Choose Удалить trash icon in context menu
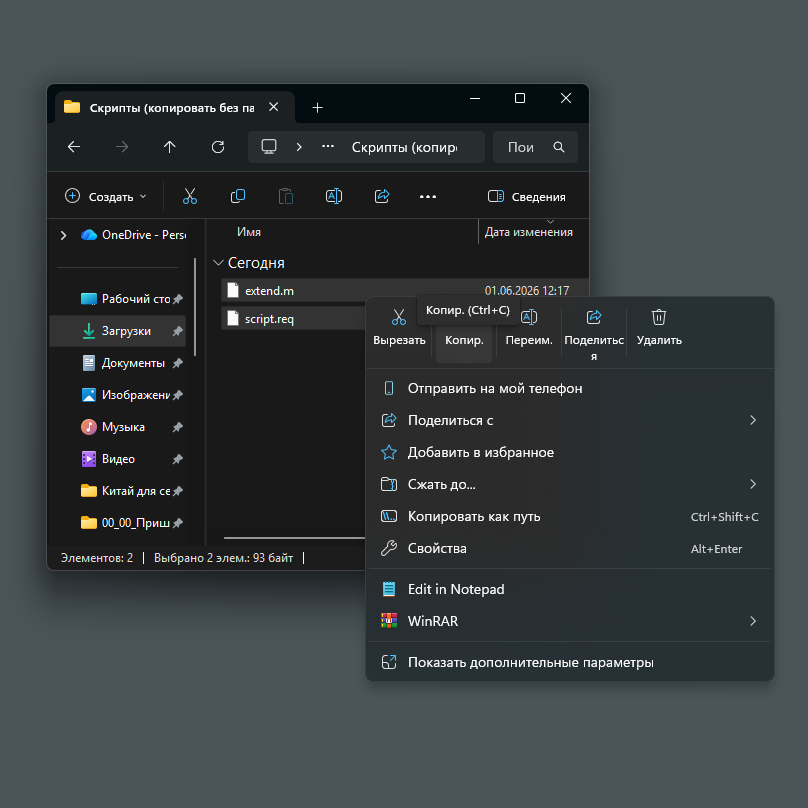The image size is (808, 808). (x=659, y=317)
